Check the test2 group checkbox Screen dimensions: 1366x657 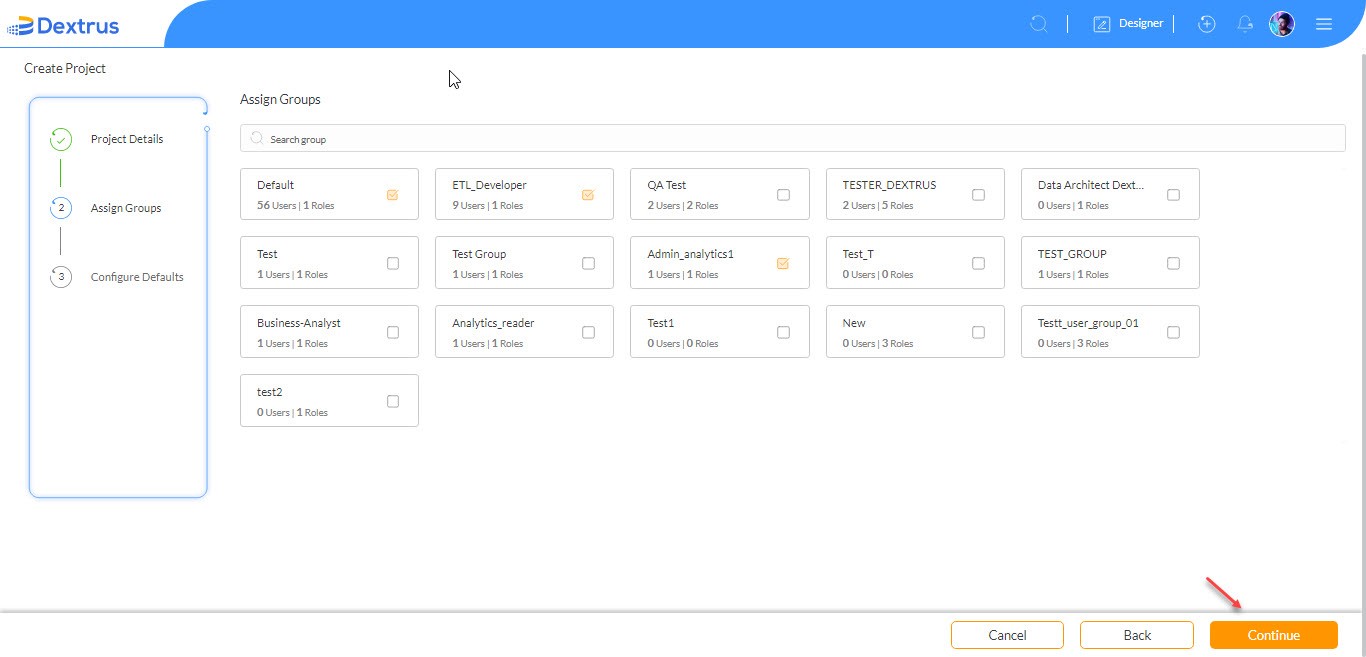[x=392, y=402]
